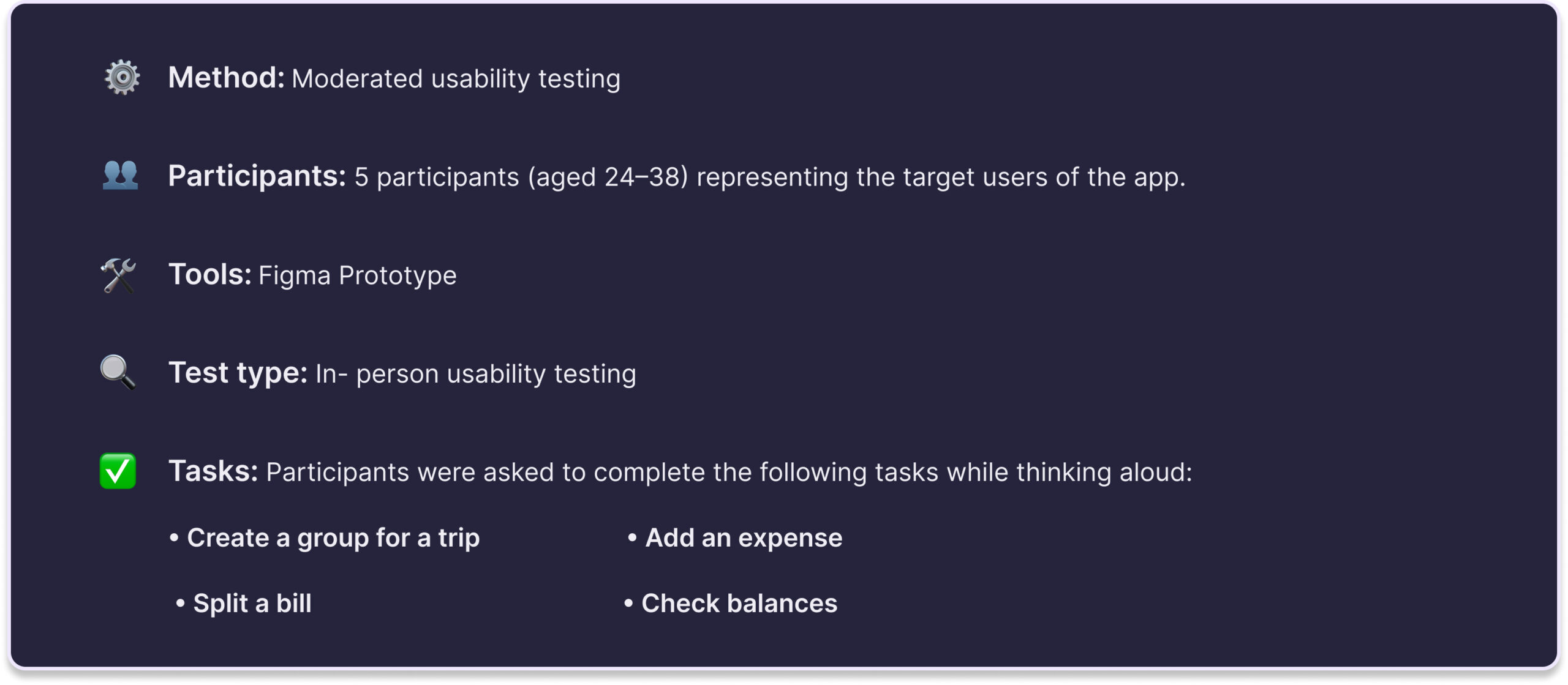Click the hammer and wrench Tools icon
Screen dimensions: 1568x685
pyautogui.click(x=118, y=275)
